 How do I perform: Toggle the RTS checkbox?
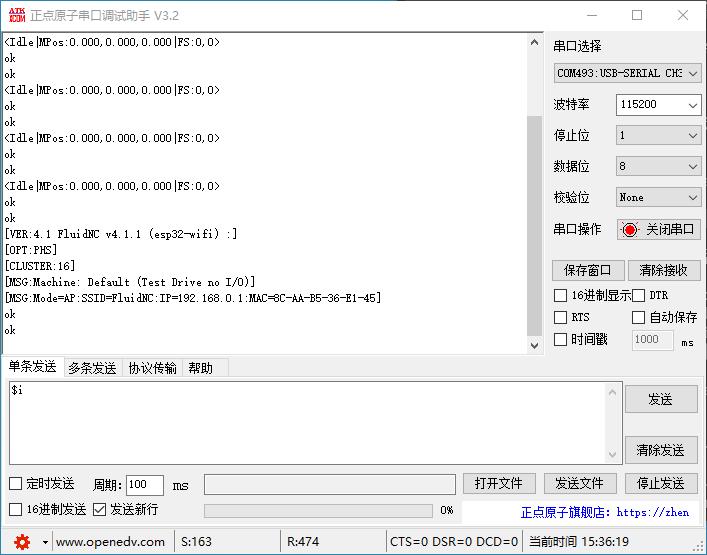point(560,317)
